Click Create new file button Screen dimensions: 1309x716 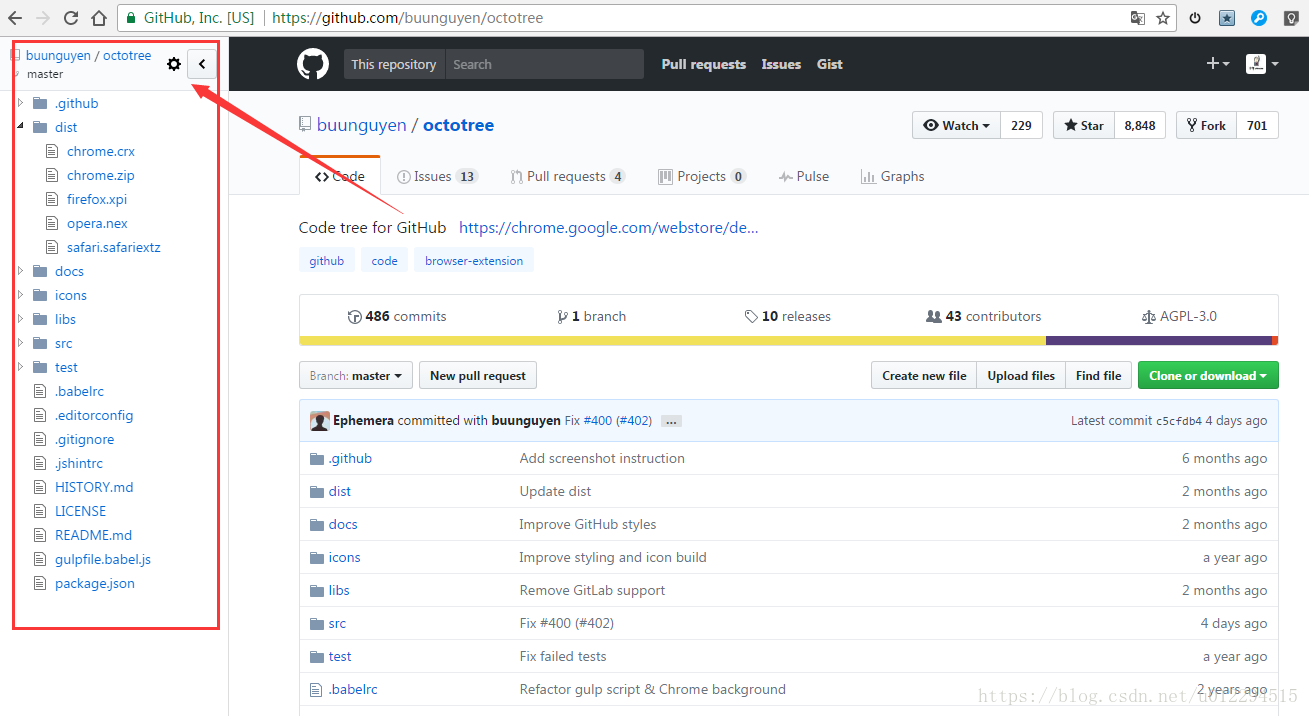tap(924, 376)
